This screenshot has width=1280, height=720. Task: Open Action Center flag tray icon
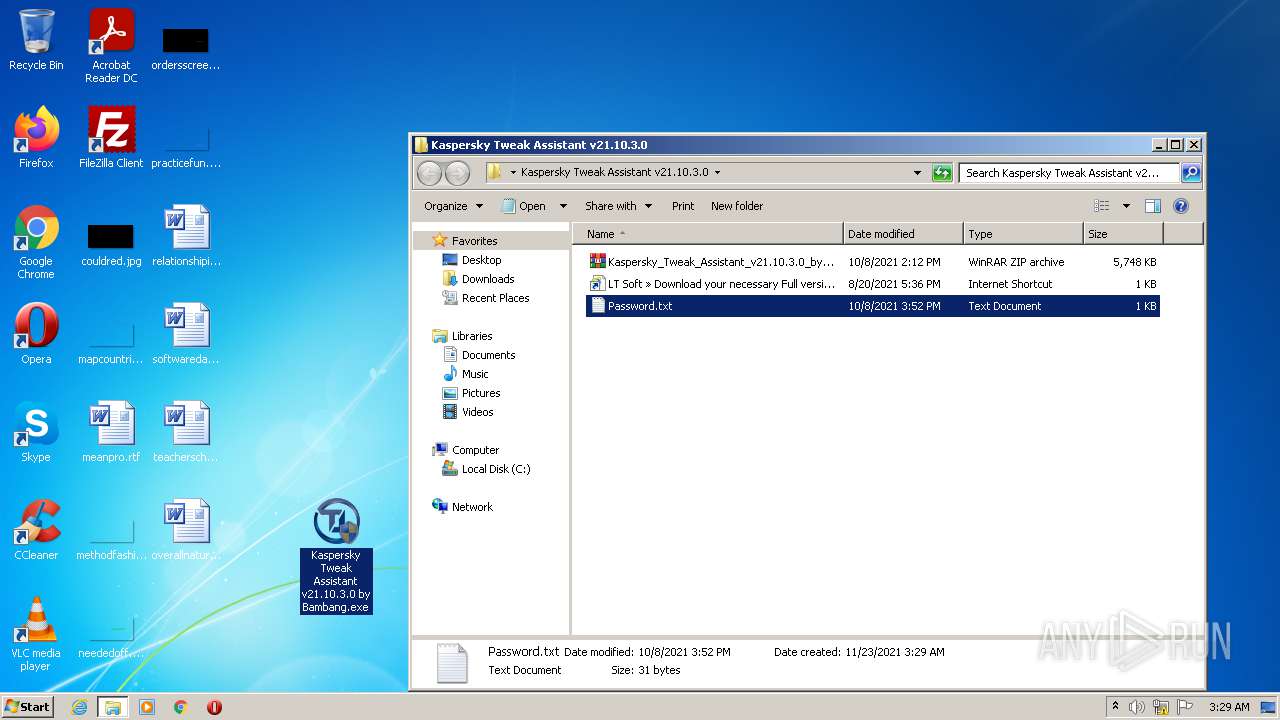tap(1185, 707)
